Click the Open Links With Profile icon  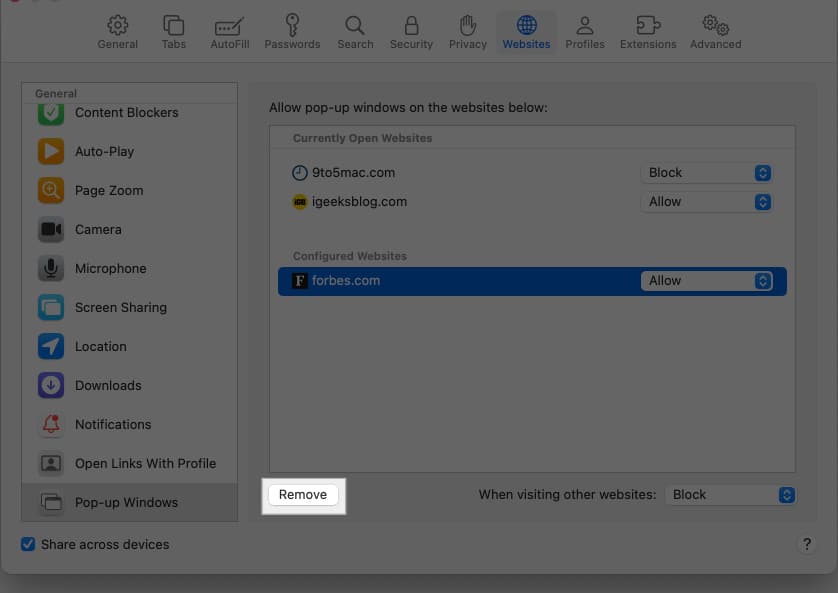click(x=51, y=464)
